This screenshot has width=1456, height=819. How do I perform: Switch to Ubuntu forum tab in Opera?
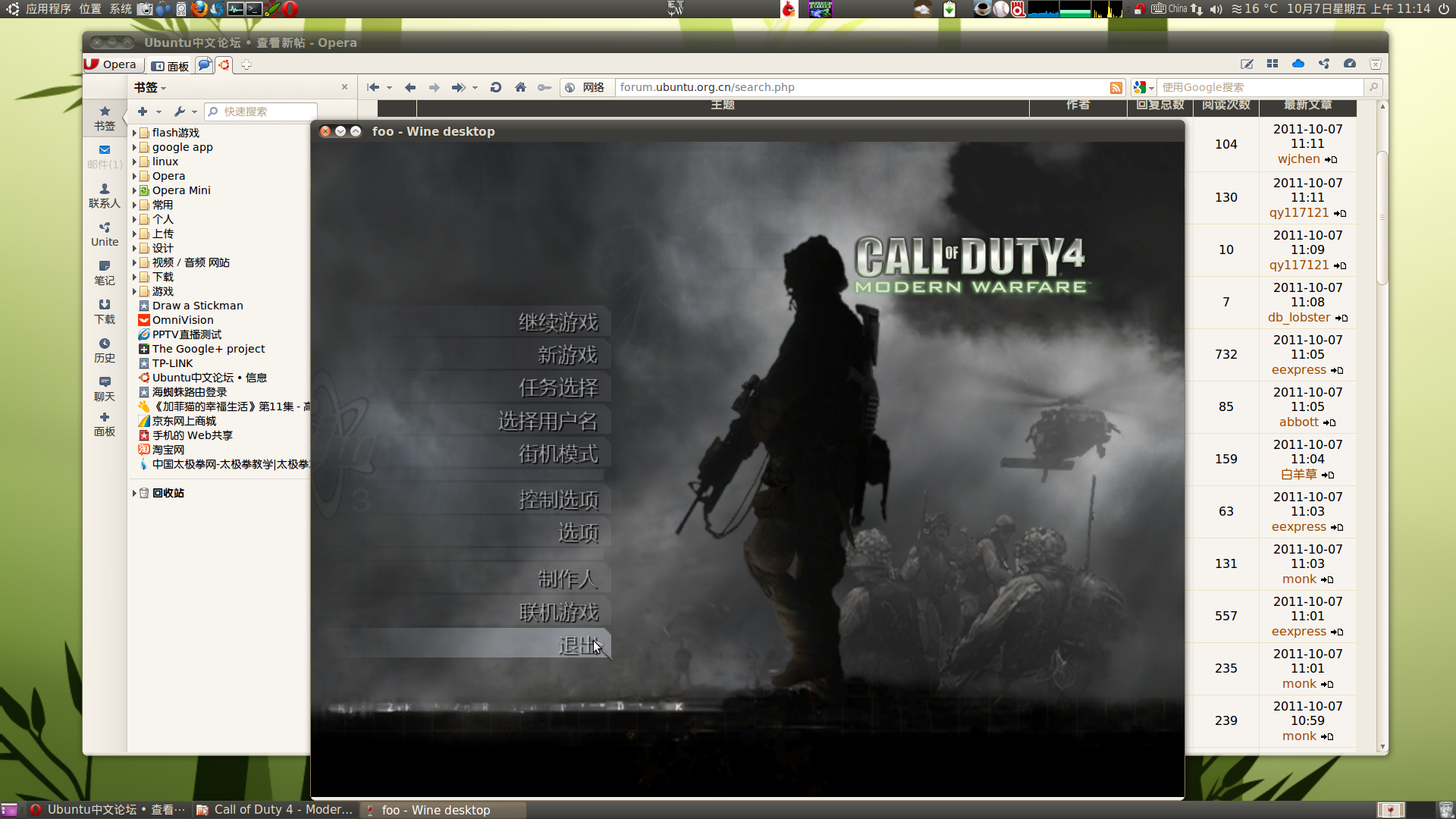coord(224,65)
